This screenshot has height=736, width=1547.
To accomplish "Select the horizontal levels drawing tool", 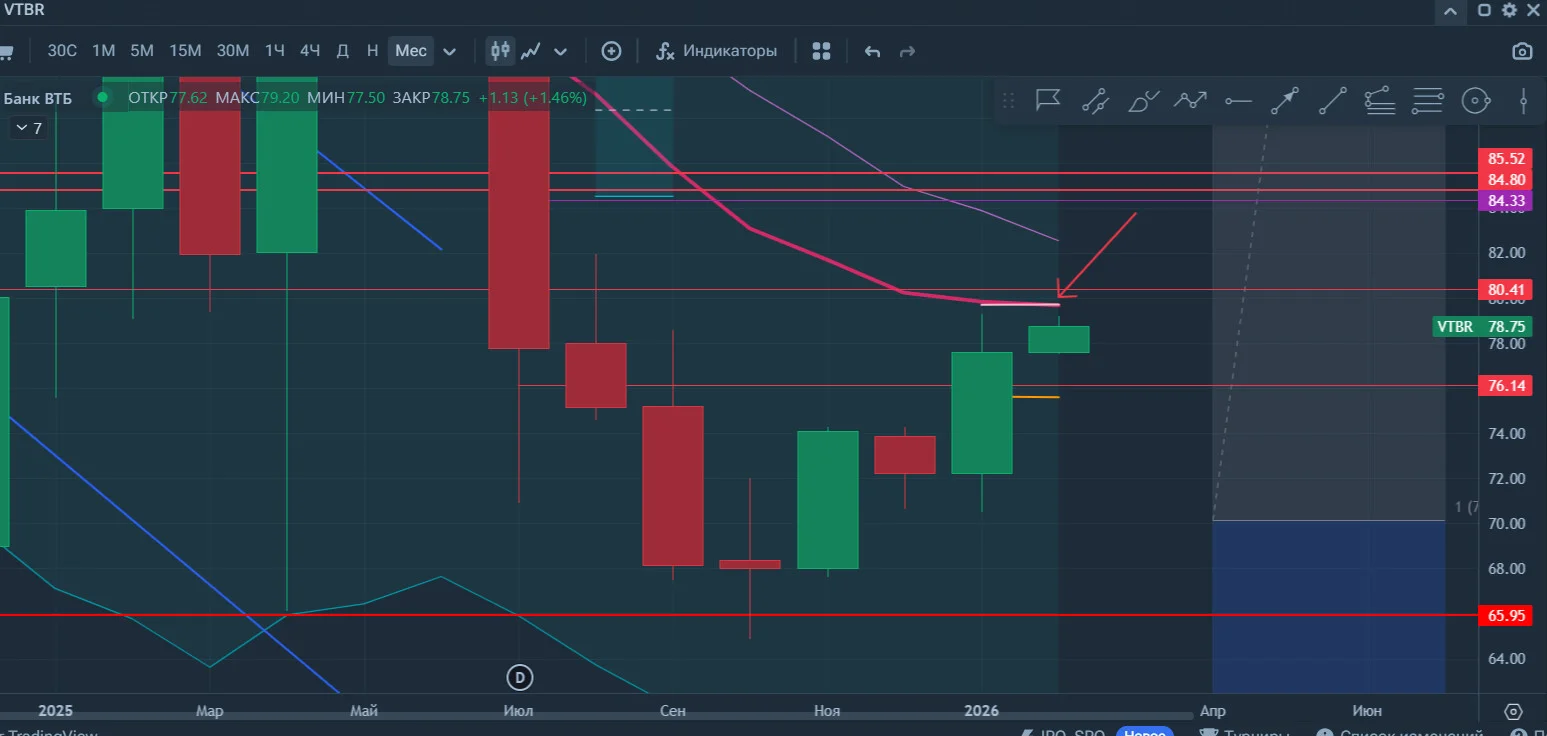I will 1428,100.
